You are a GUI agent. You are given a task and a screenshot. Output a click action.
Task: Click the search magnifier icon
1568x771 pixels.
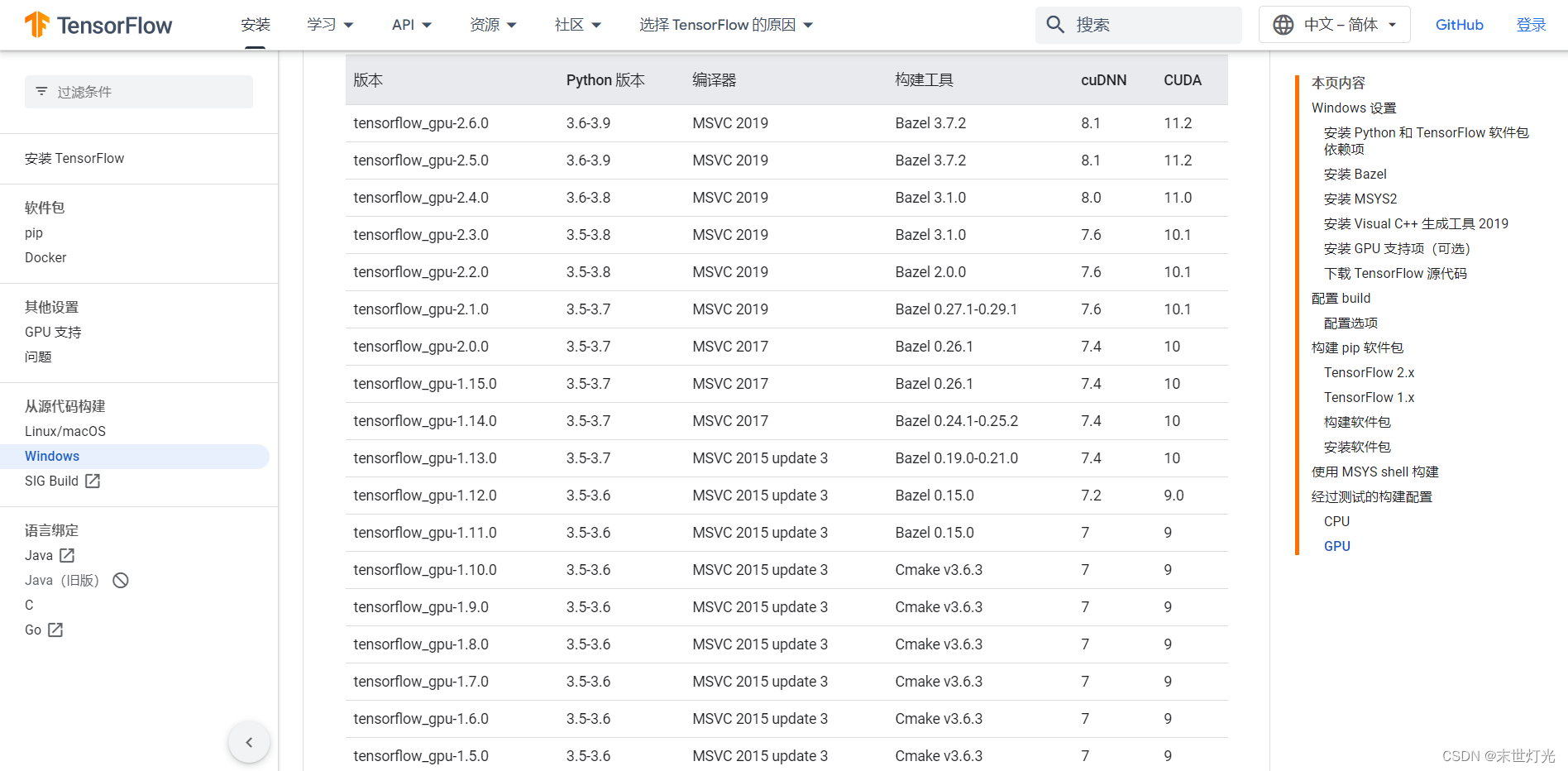pyautogui.click(x=1055, y=25)
